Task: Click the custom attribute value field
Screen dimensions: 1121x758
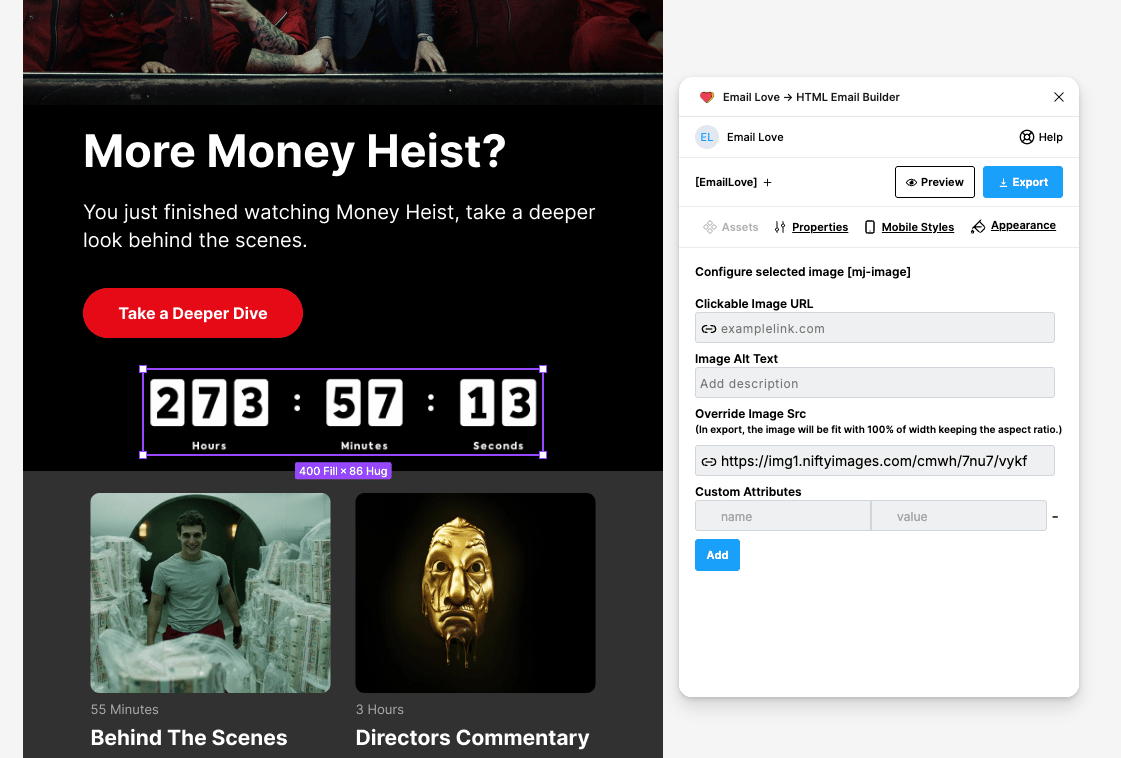Action: pyautogui.click(x=959, y=516)
